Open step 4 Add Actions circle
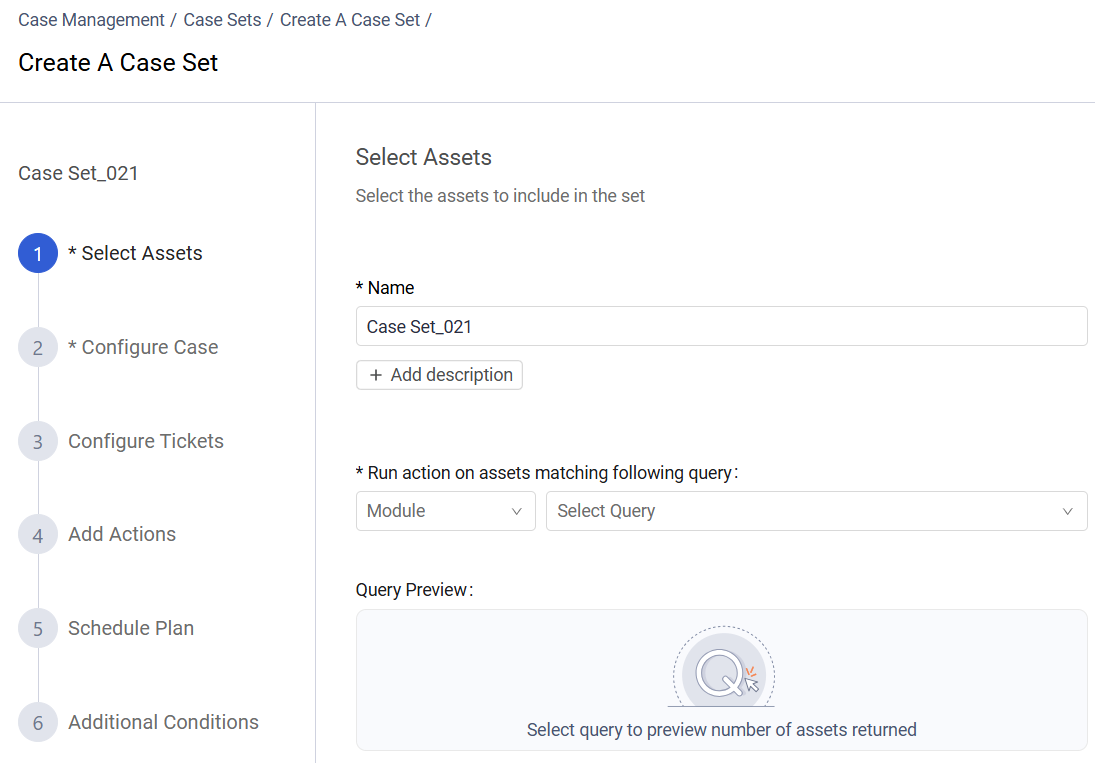This screenshot has width=1095, height=763. 37,534
